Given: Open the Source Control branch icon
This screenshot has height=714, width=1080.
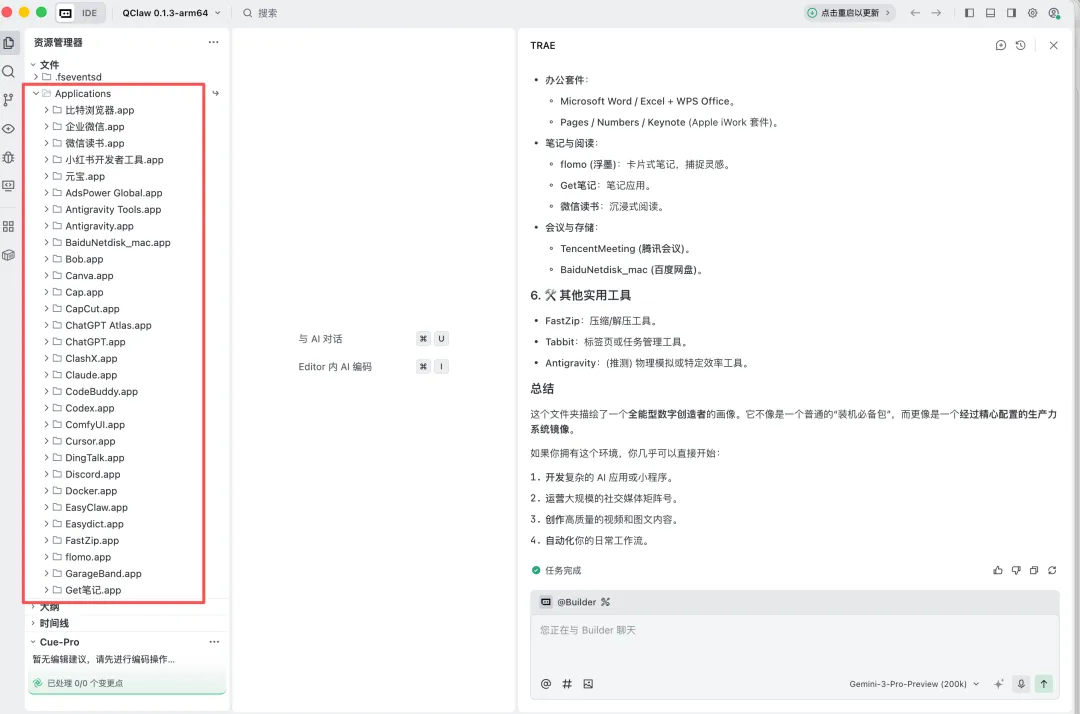Looking at the screenshot, I should [x=9, y=100].
